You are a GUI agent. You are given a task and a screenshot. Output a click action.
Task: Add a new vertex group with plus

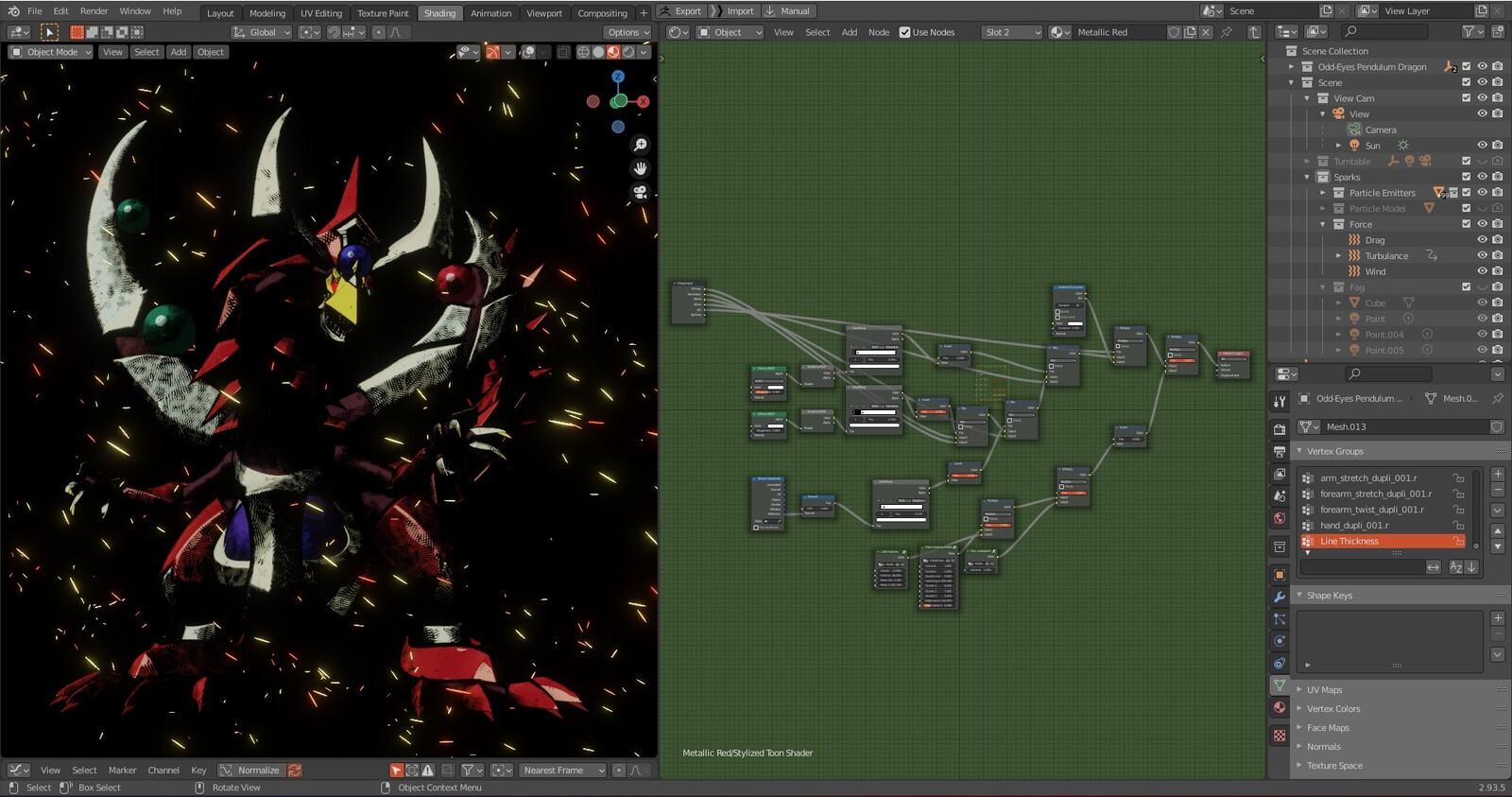point(1498,475)
